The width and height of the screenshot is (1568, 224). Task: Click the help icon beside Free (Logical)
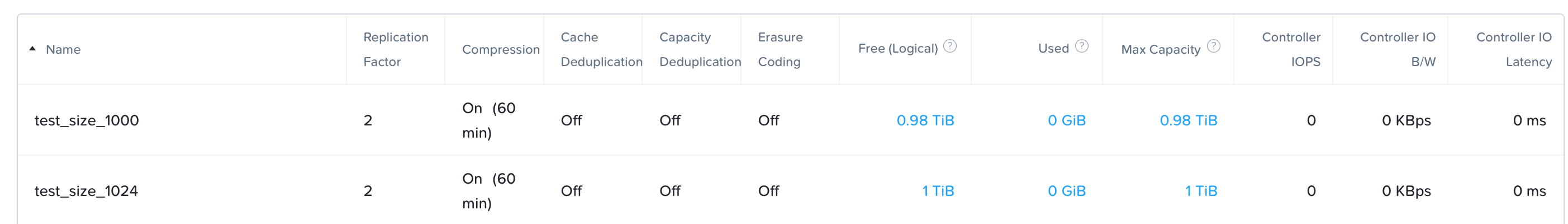pos(949,46)
